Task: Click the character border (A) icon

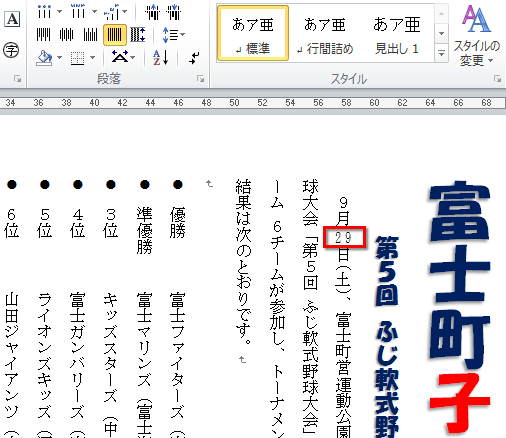Action: pos(12,19)
